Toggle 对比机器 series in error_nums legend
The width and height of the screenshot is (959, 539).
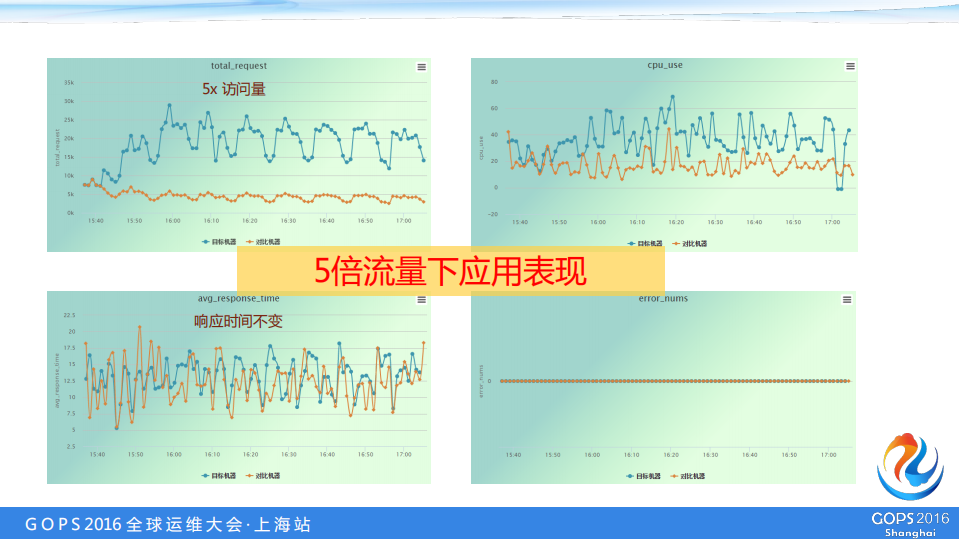point(688,476)
